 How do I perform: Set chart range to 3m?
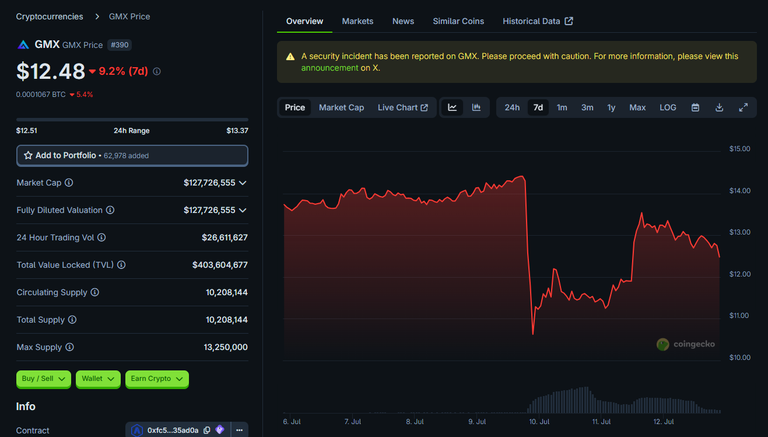coord(587,108)
